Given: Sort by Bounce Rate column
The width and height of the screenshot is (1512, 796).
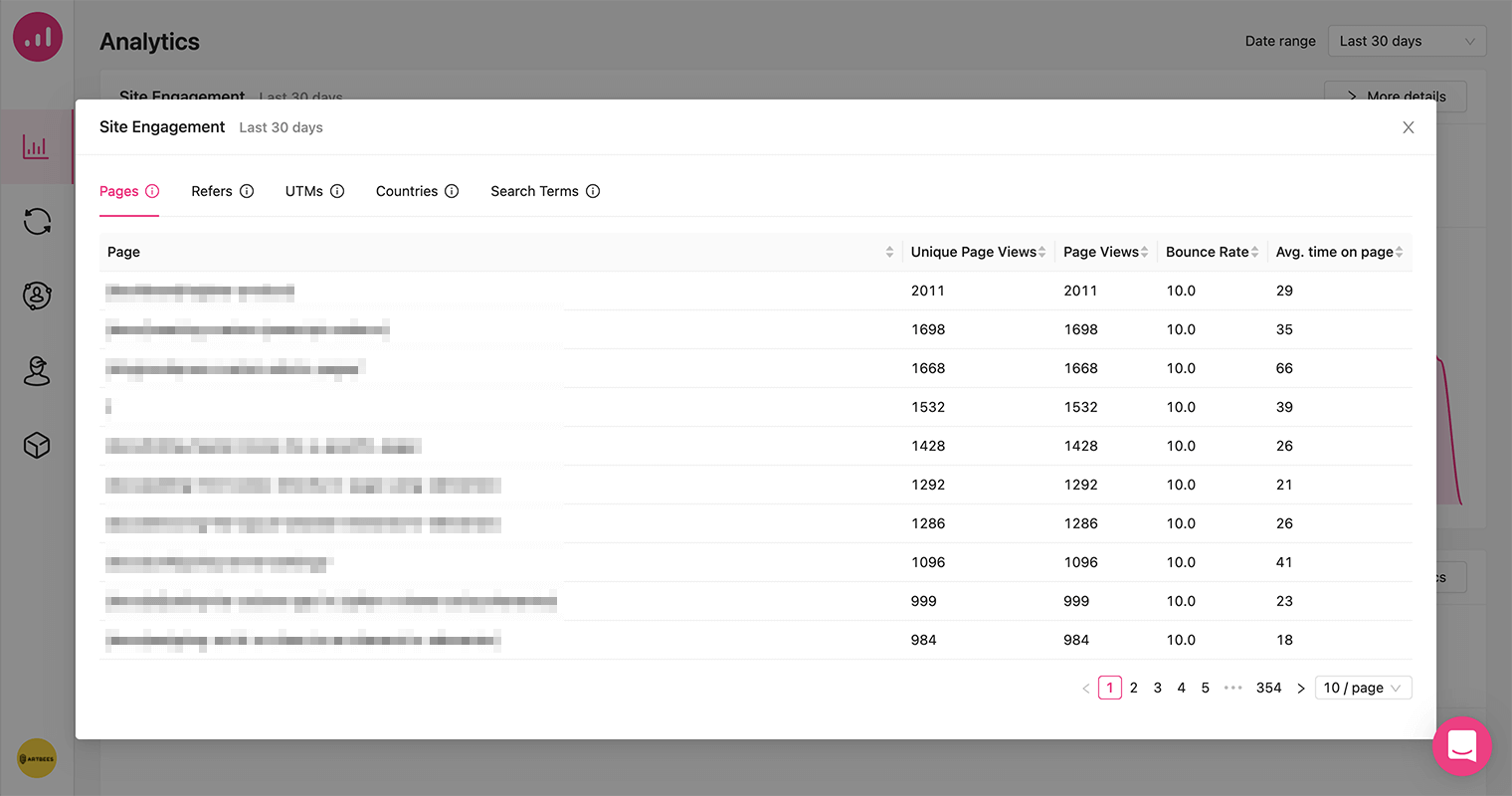Looking at the screenshot, I should (1255, 252).
